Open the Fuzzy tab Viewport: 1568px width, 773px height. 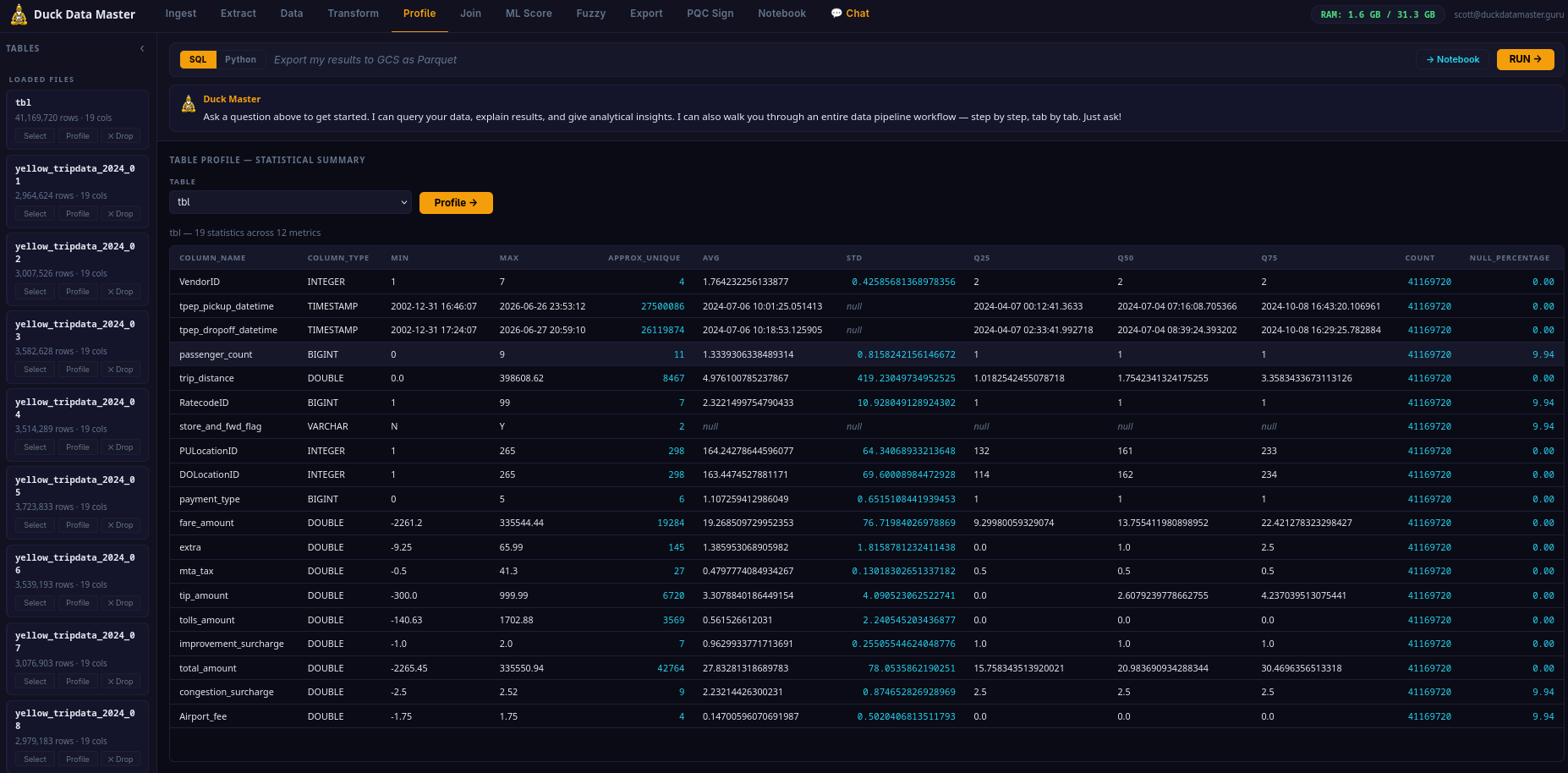tap(591, 14)
